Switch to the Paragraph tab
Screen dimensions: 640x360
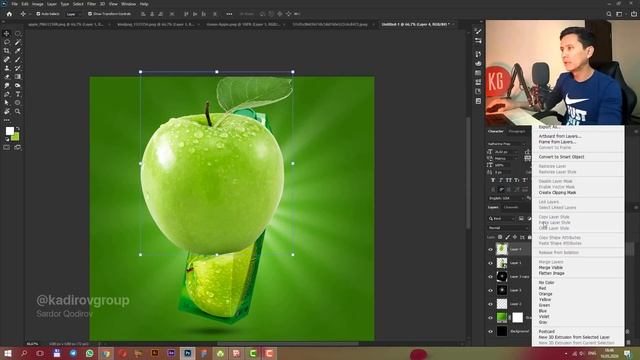click(x=517, y=131)
